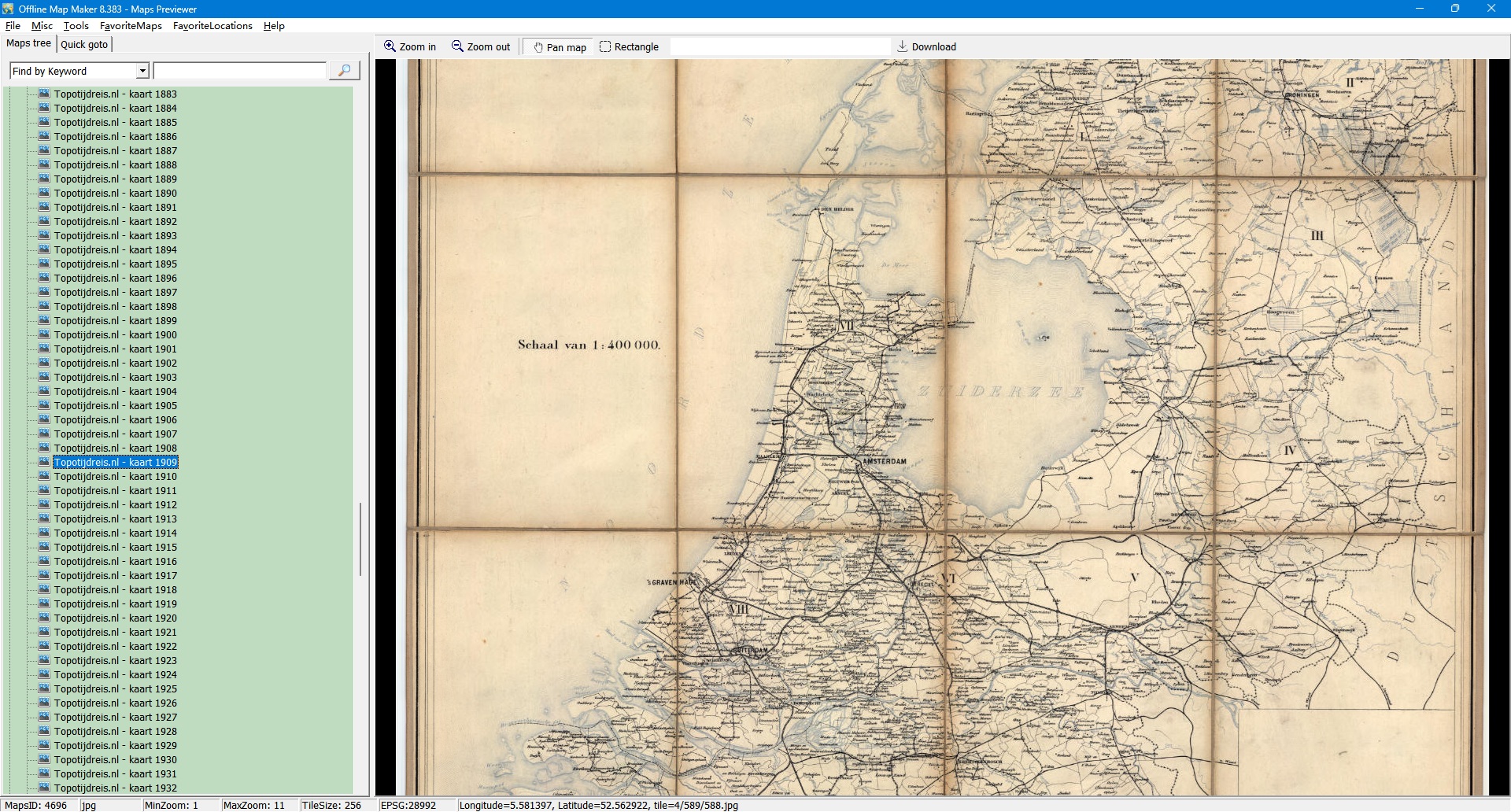Click map icon beside kaart 1925
The width and height of the screenshot is (1511, 812).
(x=45, y=688)
